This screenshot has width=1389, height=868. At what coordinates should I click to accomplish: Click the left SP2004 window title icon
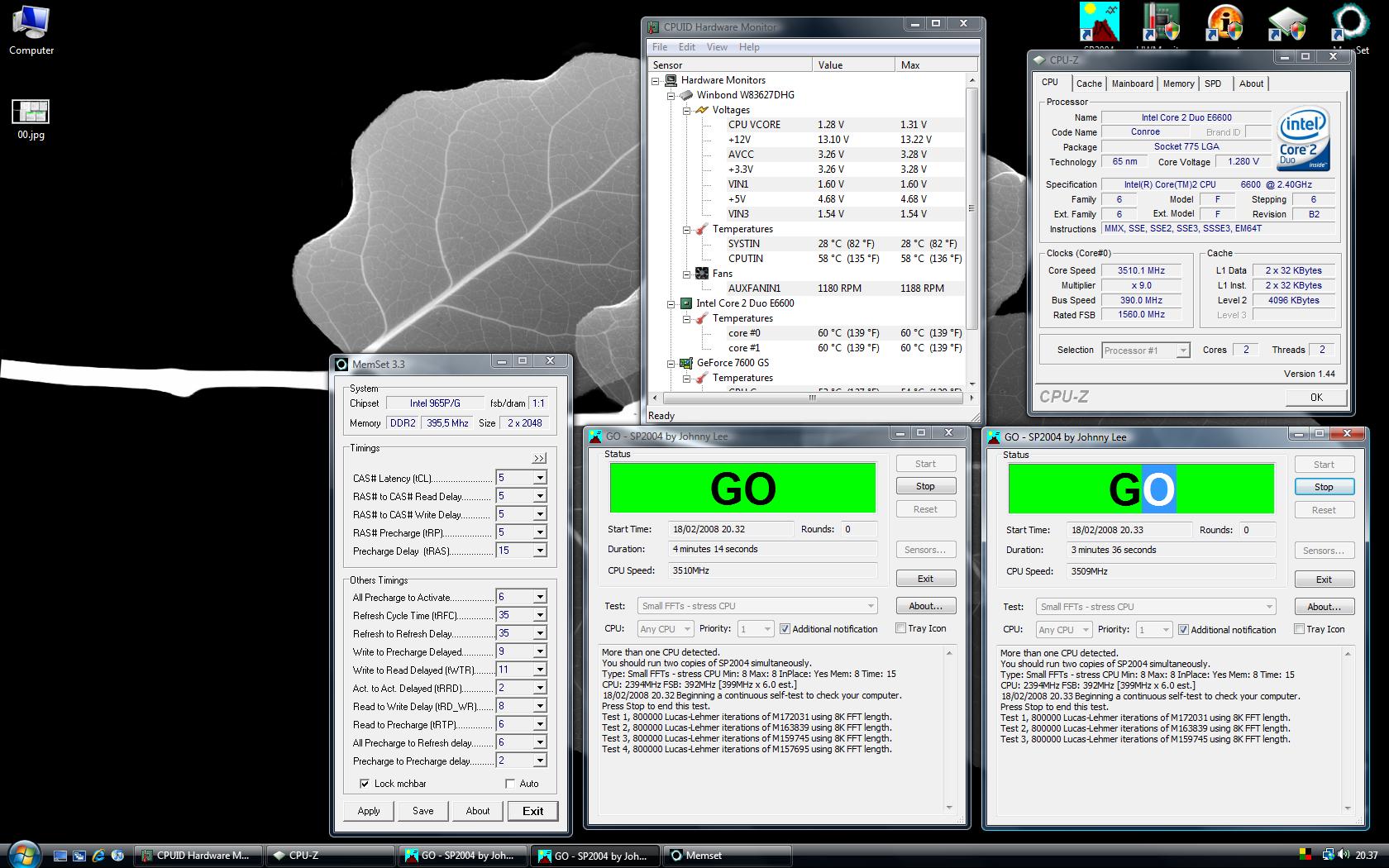pyautogui.click(x=595, y=436)
